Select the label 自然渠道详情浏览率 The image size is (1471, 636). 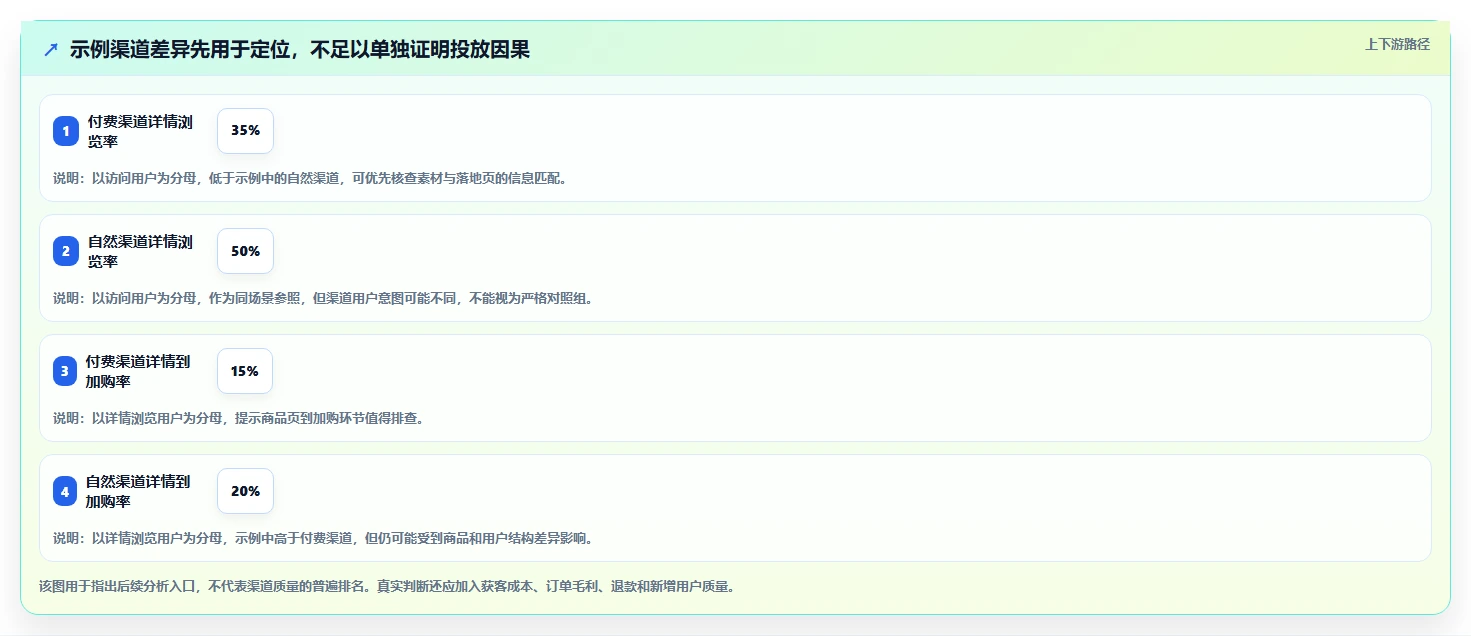coord(140,251)
